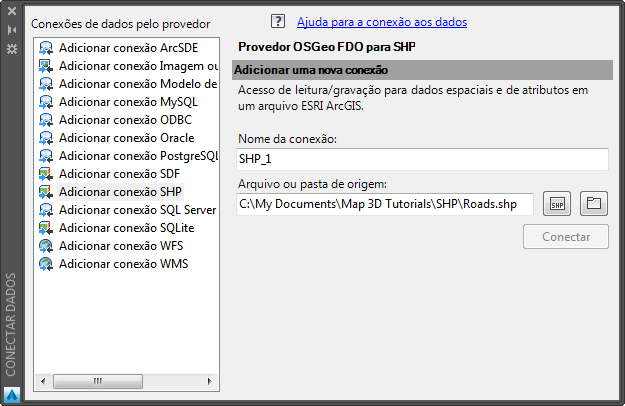Screen dimensions: 625x406
Task: Select Adicionar conexão WFS
Action: (121, 246)
